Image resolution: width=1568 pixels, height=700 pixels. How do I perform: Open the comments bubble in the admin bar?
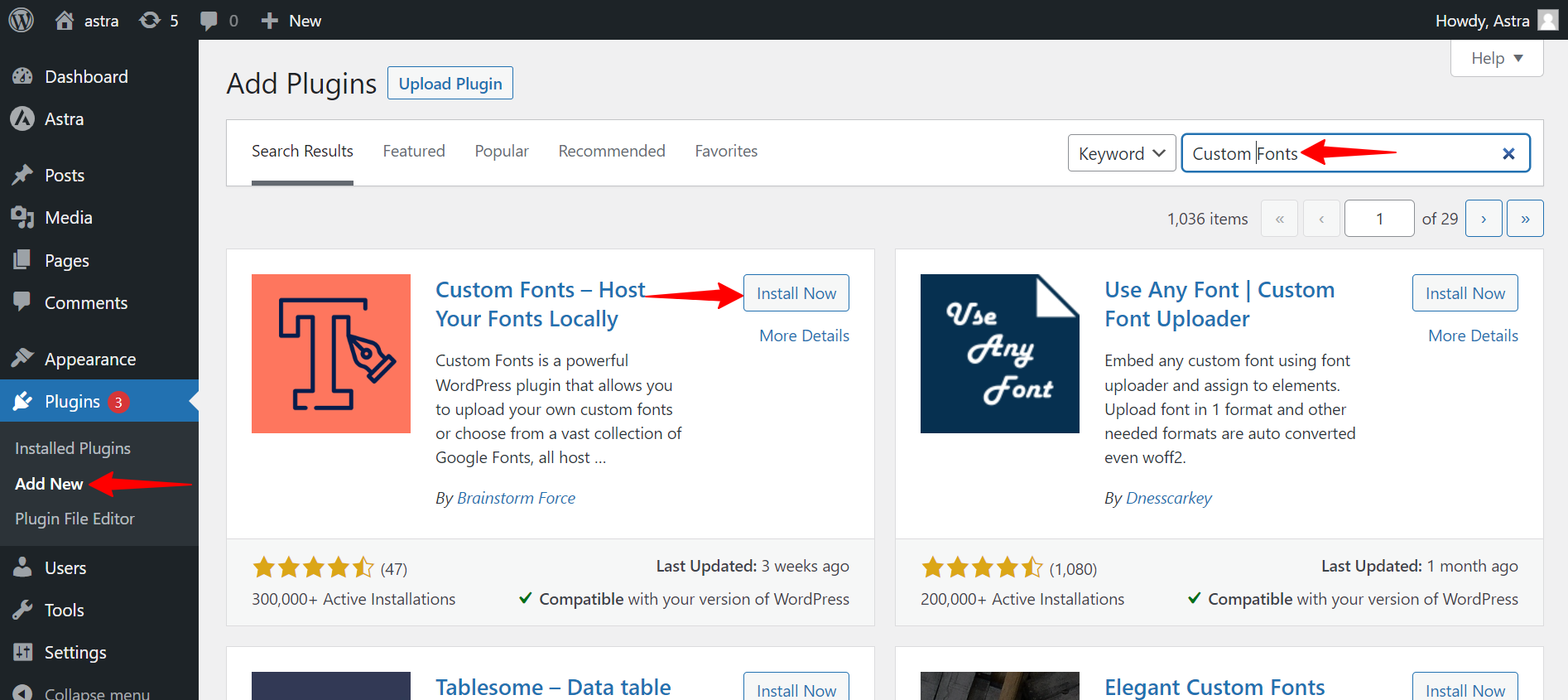click(x=209, y=21)
